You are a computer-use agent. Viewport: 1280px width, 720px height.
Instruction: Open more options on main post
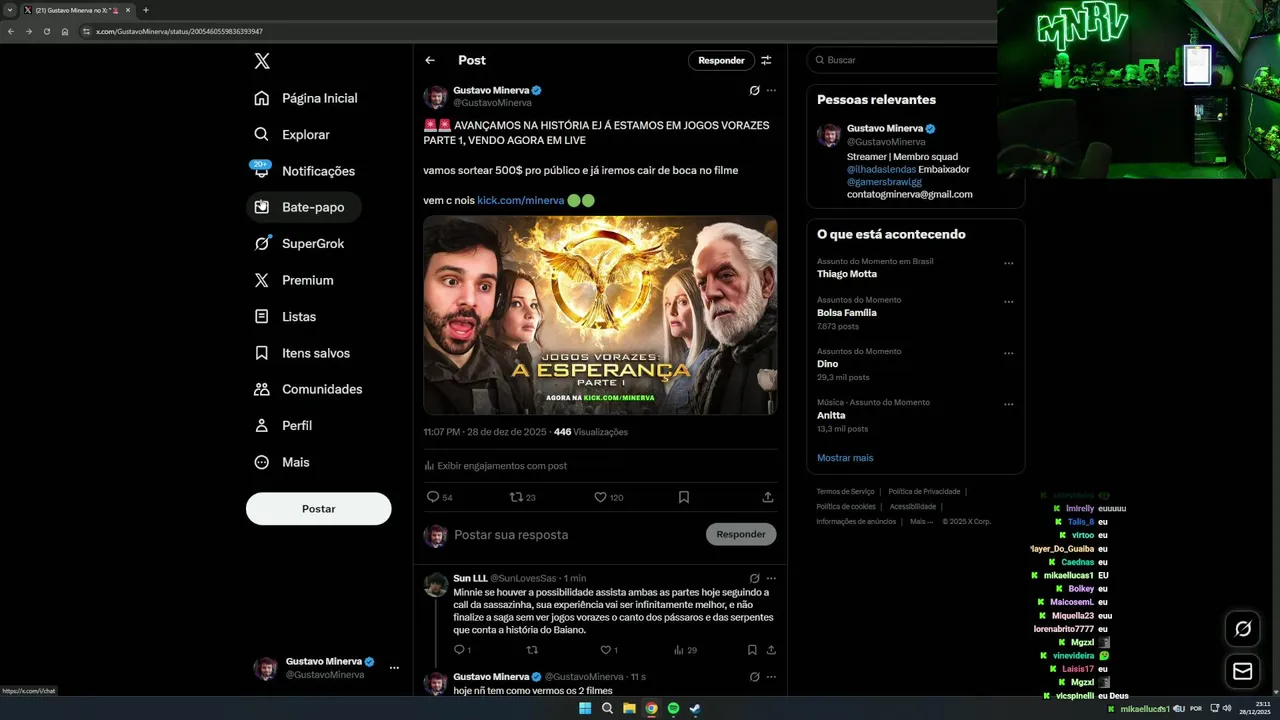click(771, 90)
